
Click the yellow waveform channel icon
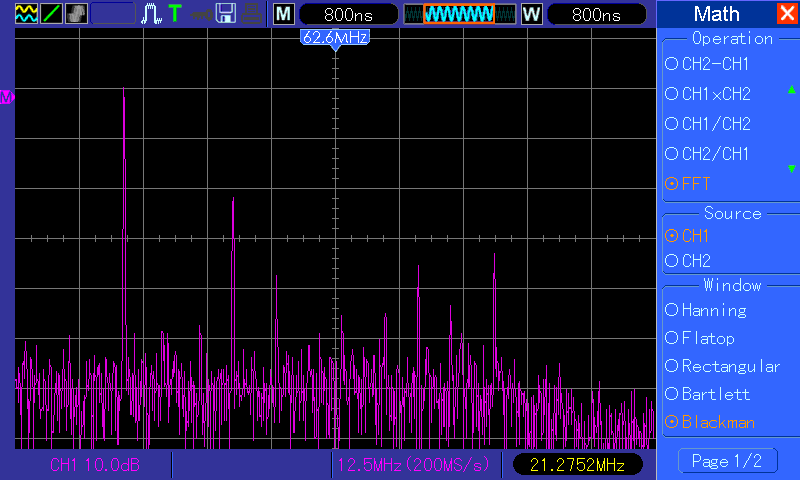[26, 14]
